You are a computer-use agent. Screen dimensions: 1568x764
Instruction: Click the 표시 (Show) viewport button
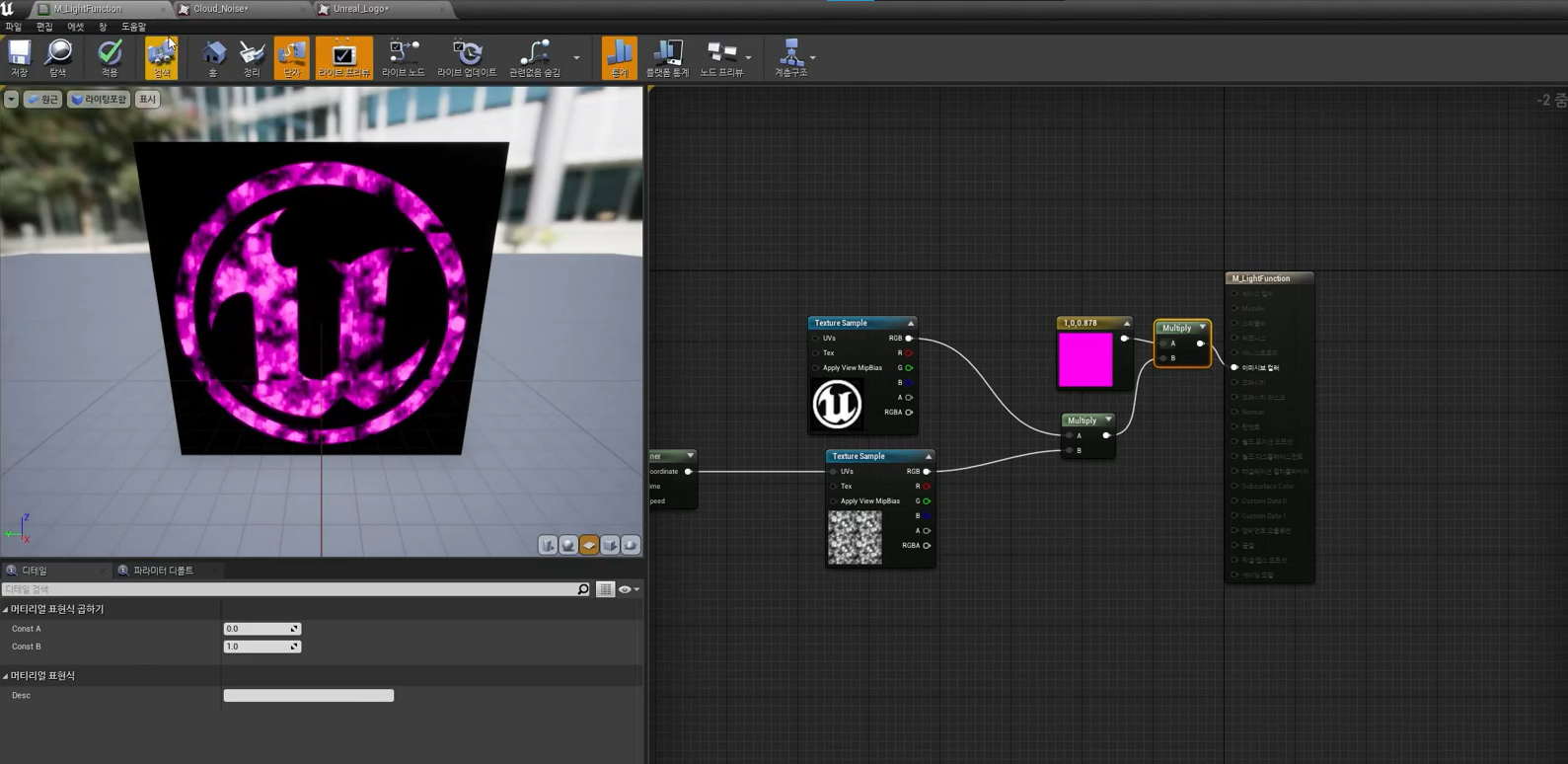tap(147, 99)
